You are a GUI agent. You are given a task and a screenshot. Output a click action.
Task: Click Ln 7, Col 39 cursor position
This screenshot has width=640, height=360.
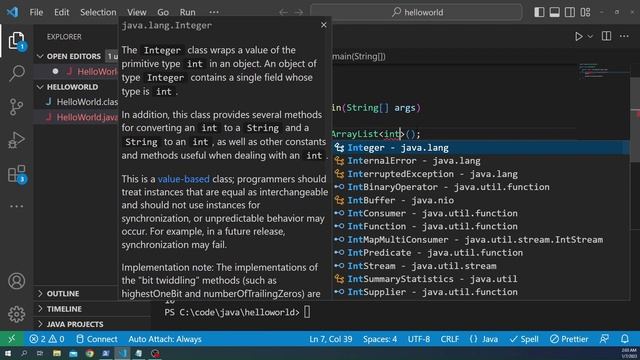pos(331,339)
